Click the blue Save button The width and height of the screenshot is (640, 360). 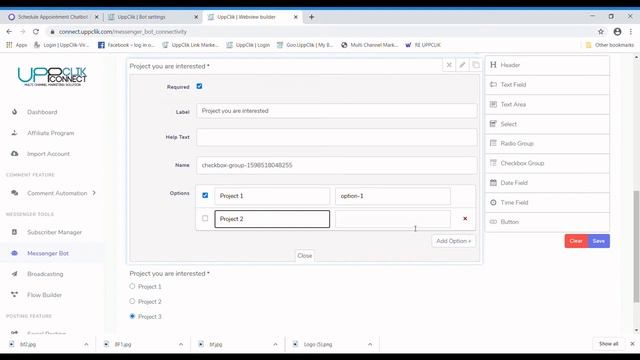tap(599, 241)
